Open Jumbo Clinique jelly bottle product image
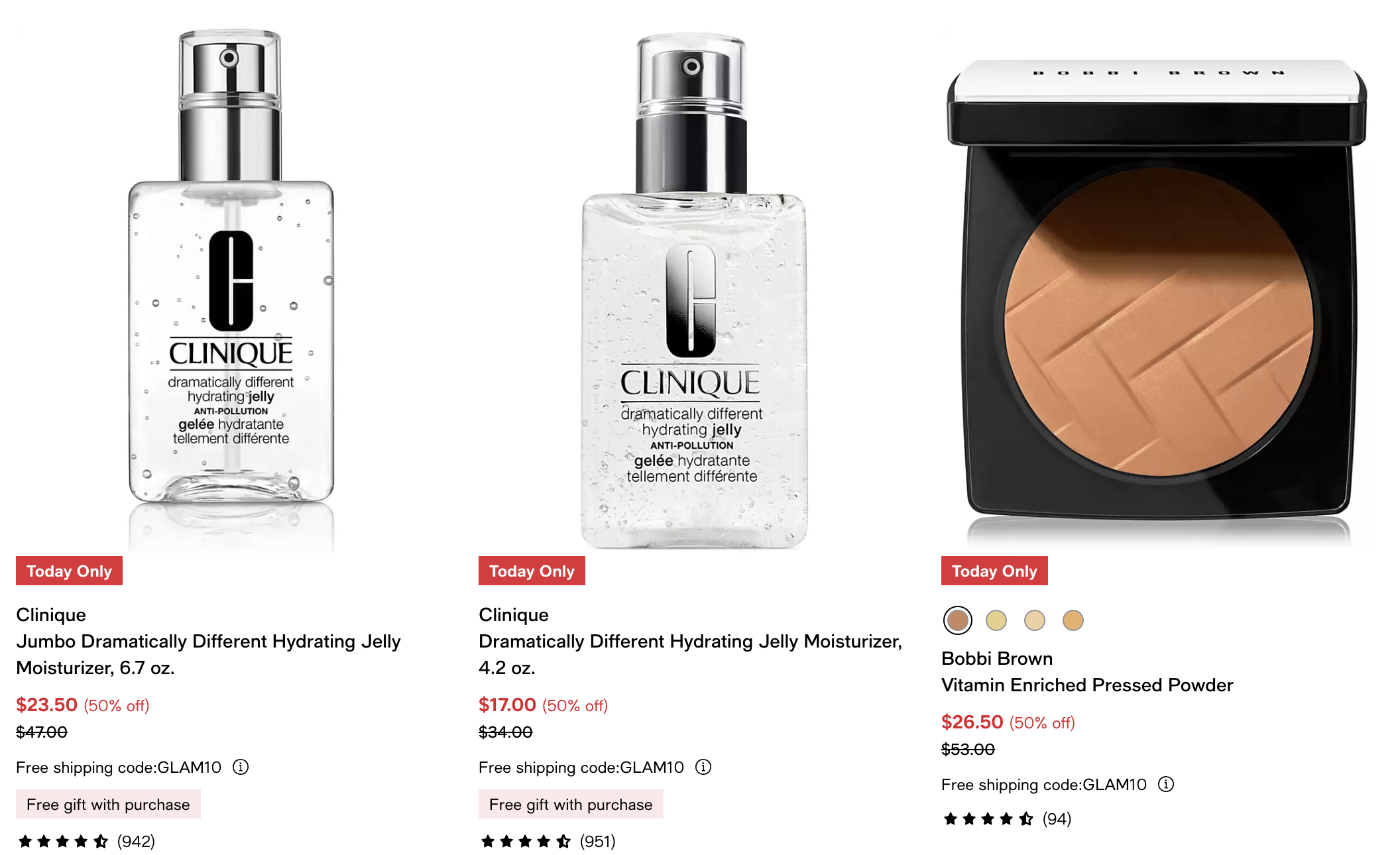The width and height of the screenshot is (1400, 855). click(231, 288)
